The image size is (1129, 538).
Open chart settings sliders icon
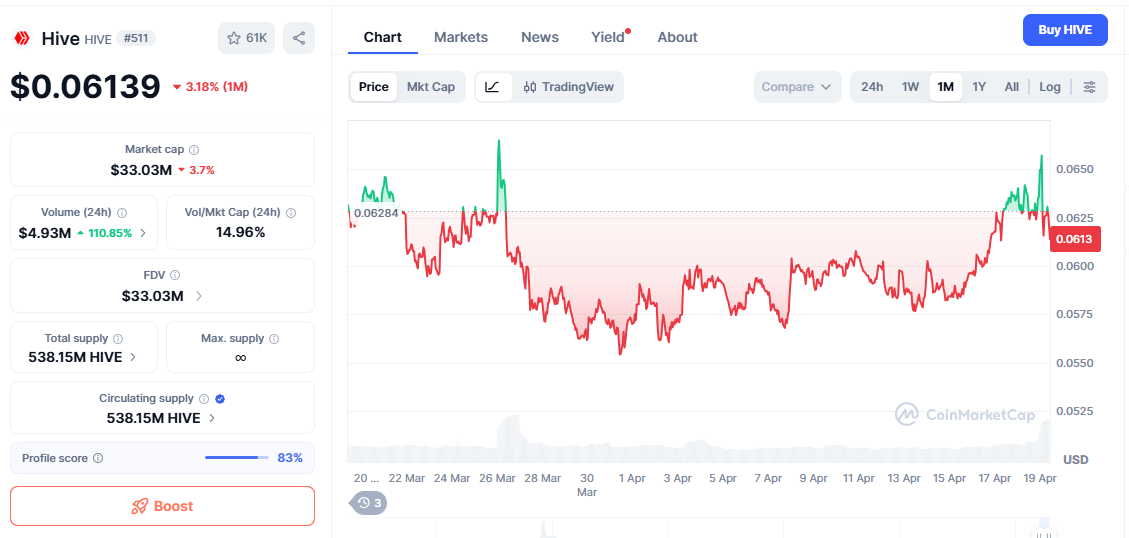coord(1089,87)
